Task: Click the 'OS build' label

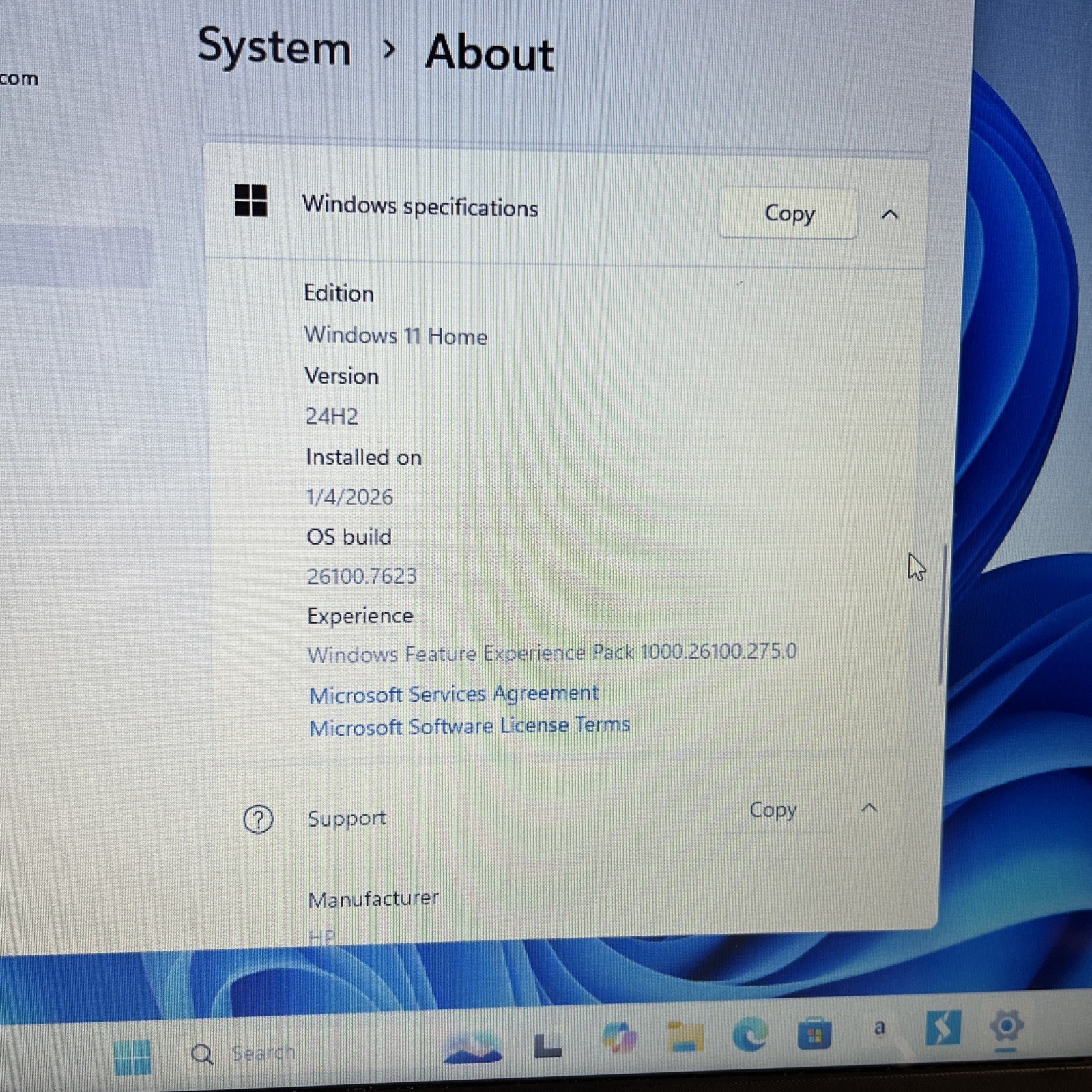Action: coord(349,536)
